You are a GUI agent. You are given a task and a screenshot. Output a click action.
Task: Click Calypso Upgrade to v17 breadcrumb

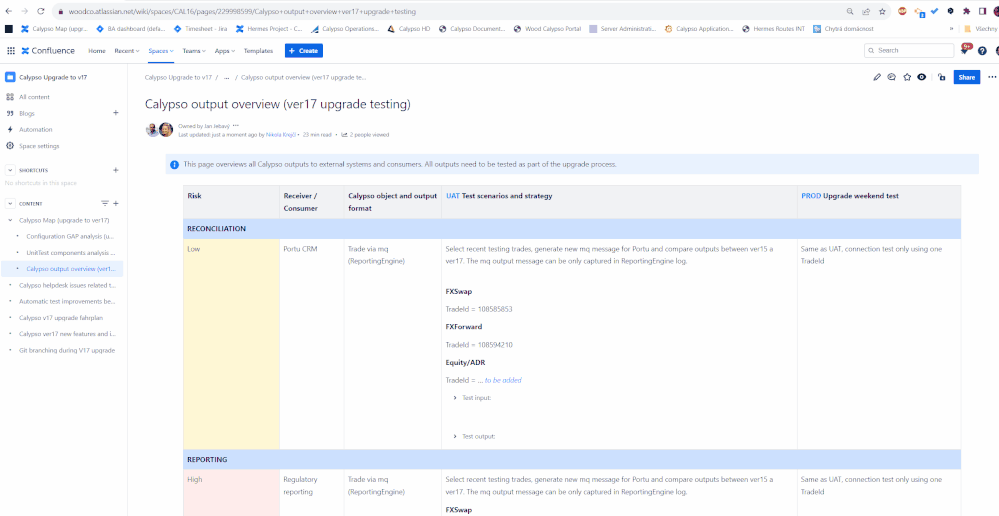click(178, 77)
